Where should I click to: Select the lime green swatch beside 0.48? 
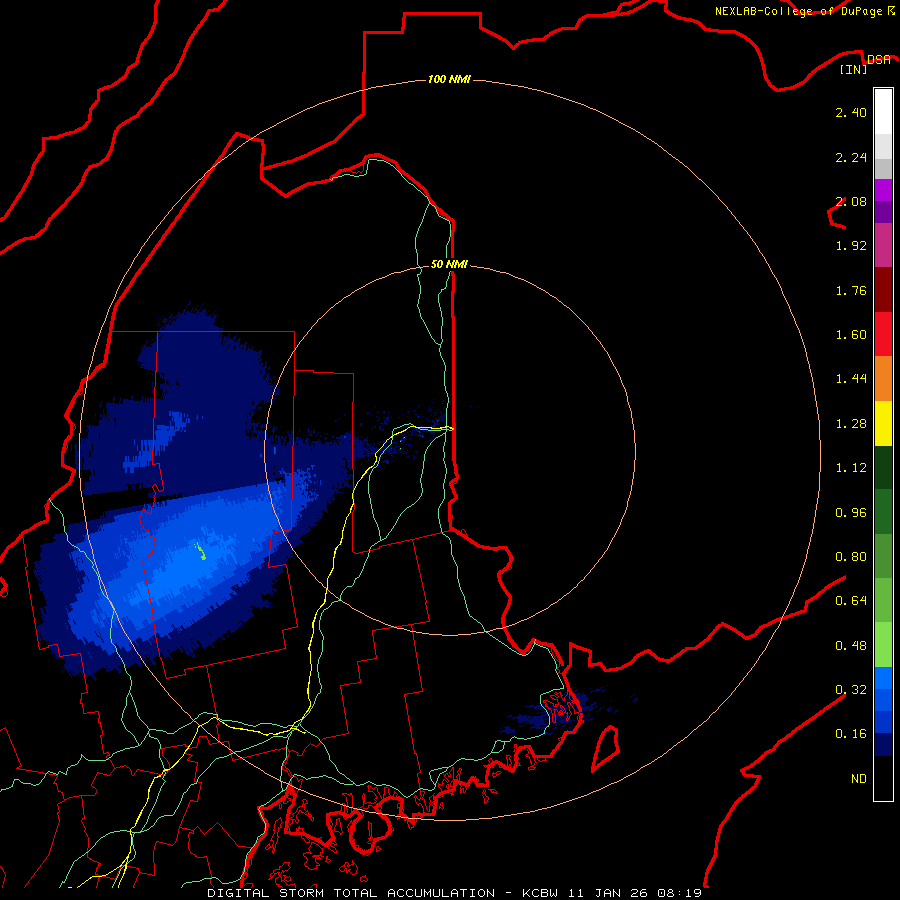(x=883, y=645)
